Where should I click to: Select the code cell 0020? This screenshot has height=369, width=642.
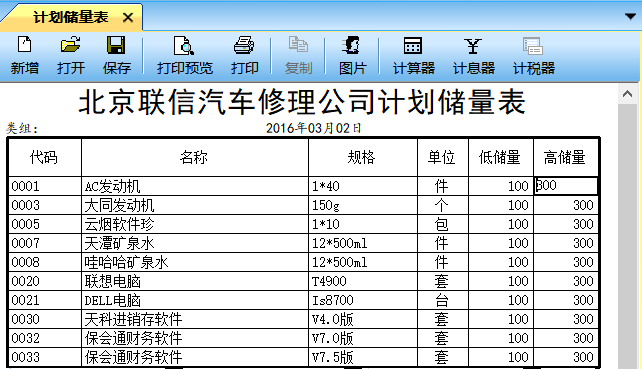[45, 281]
